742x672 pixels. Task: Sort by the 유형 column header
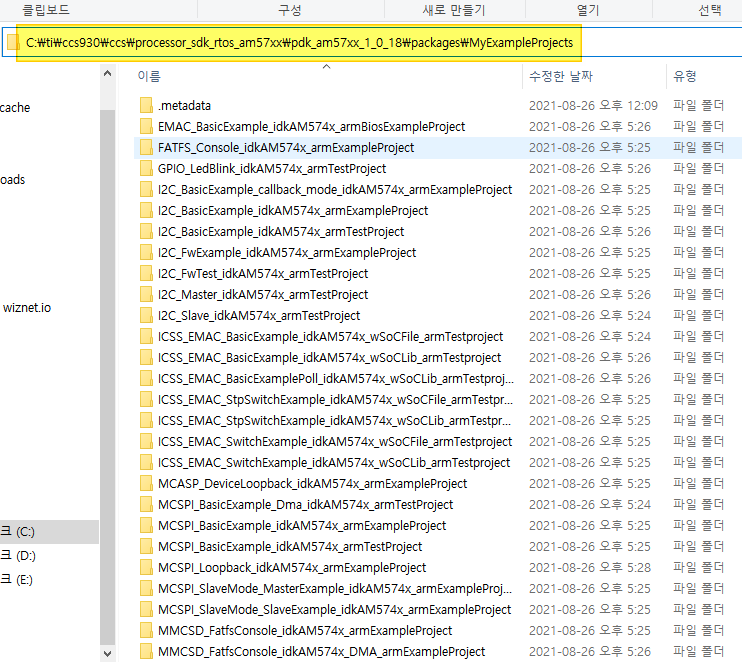(685, 76)
